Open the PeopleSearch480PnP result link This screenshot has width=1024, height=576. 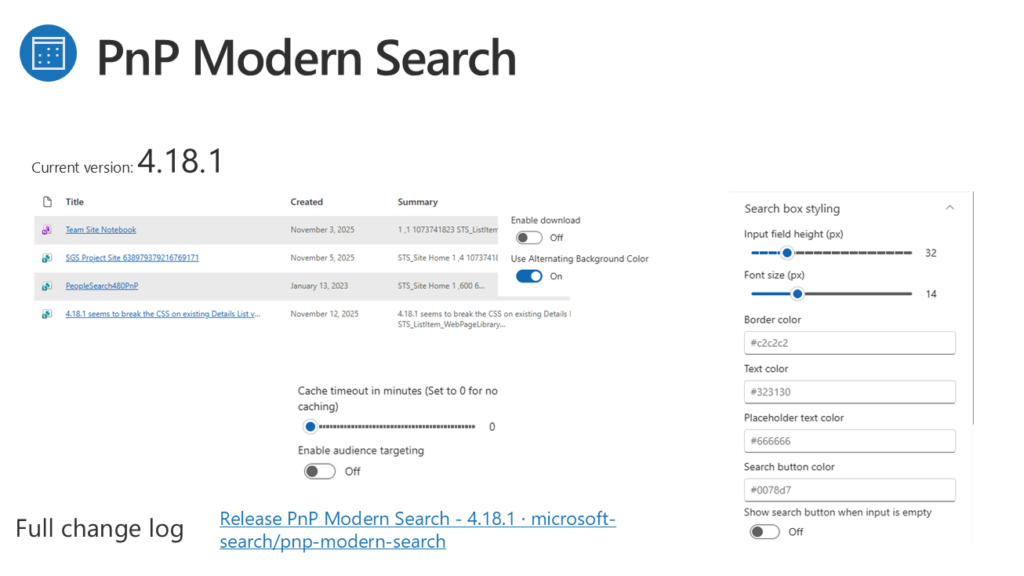102,286
